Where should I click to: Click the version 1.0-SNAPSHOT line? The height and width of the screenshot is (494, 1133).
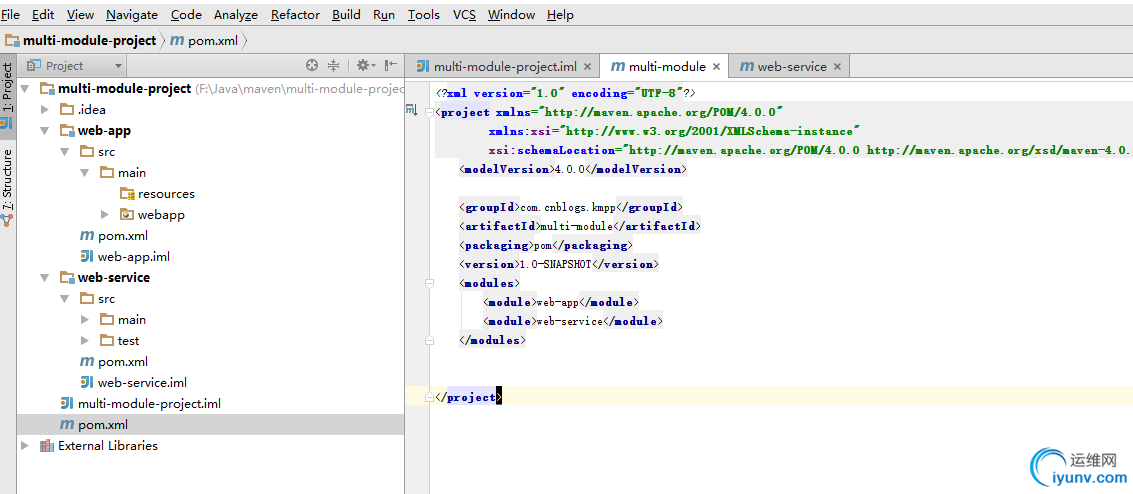click(559, 264)
